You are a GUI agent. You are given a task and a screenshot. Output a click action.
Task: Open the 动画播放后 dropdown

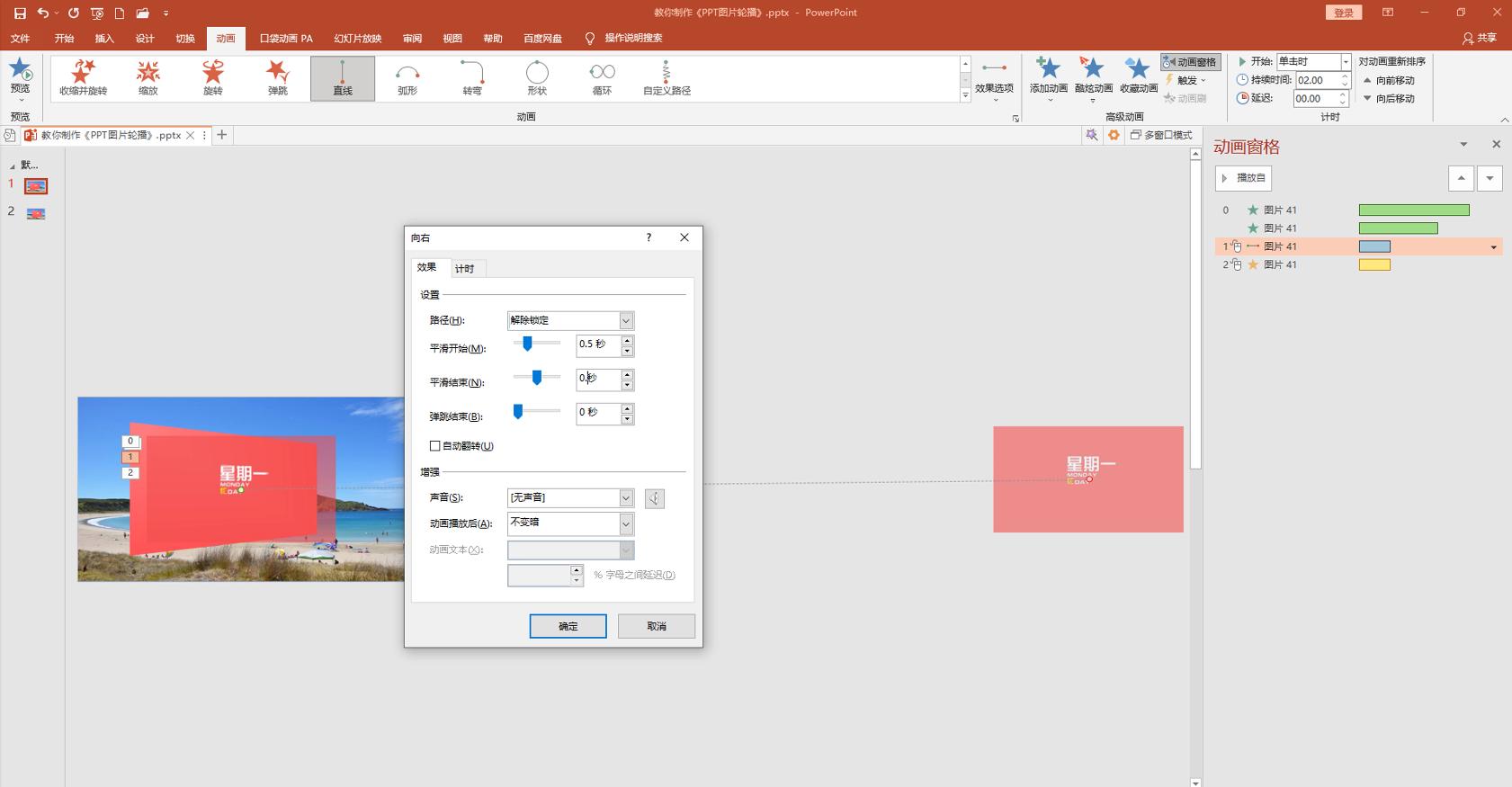(626, 524)
